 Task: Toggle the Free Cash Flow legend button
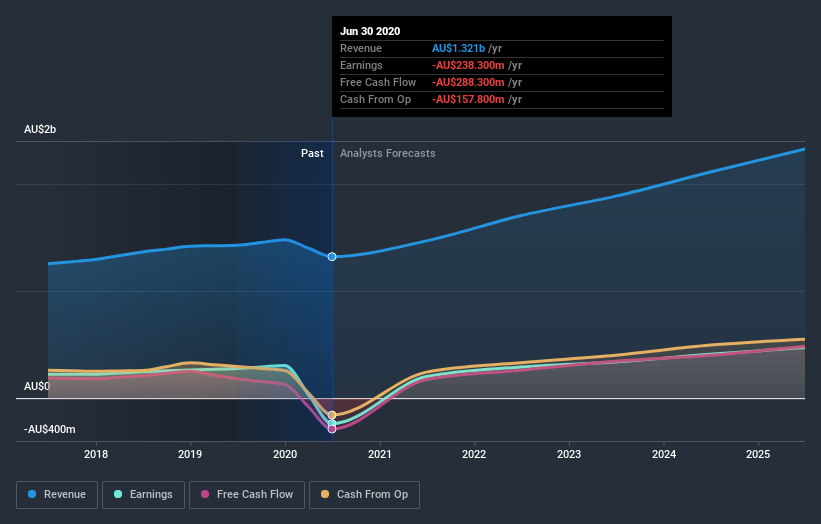point(247,495)
